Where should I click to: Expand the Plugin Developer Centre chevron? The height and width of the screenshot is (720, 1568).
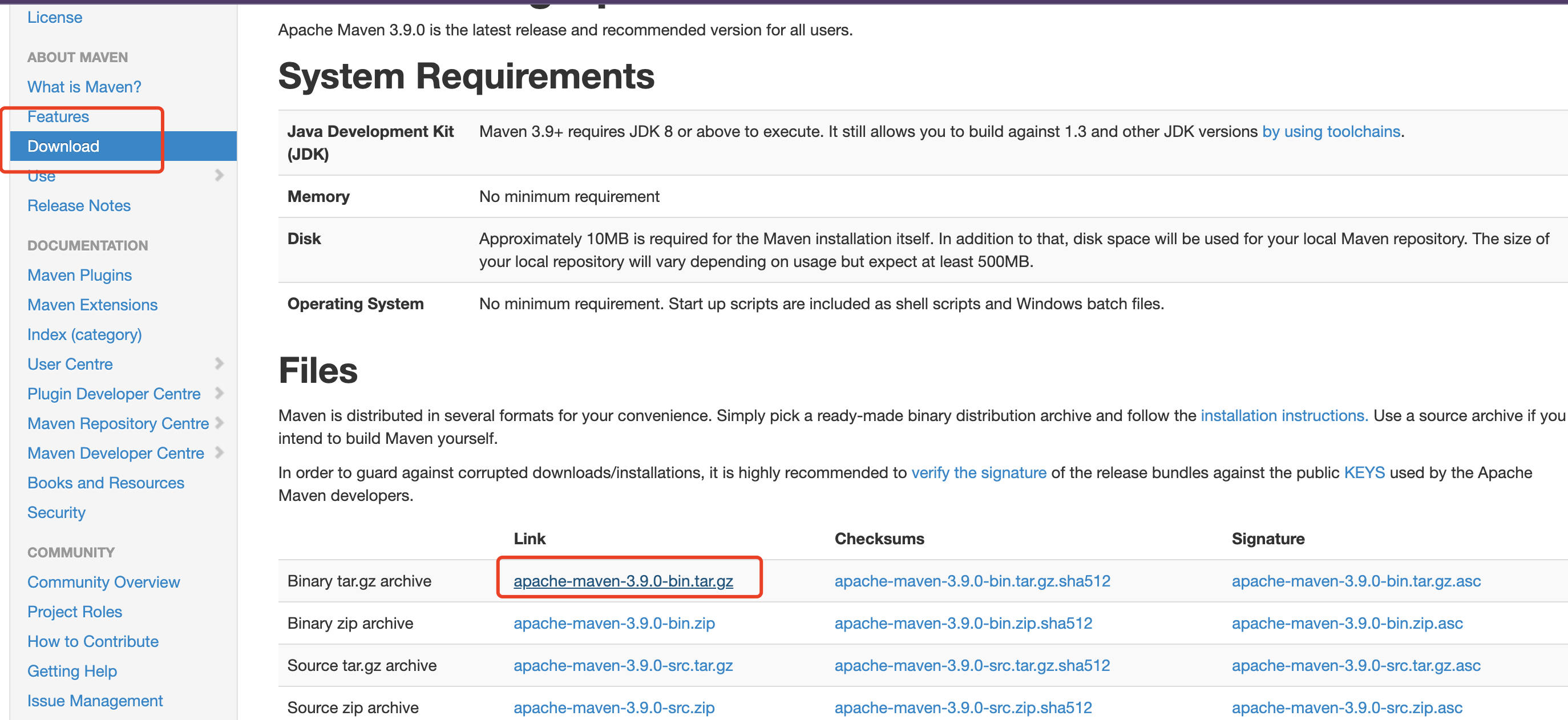coord(219,393)
